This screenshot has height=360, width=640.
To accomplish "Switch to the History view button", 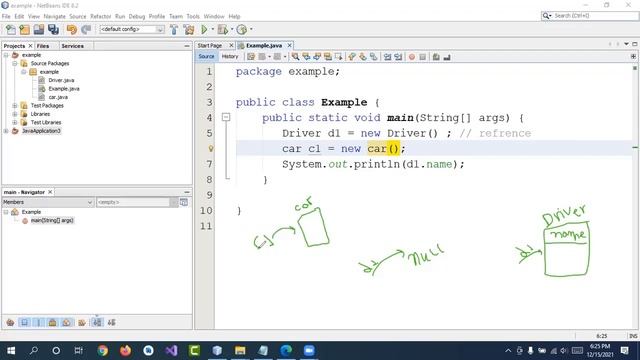I will 230,57.
